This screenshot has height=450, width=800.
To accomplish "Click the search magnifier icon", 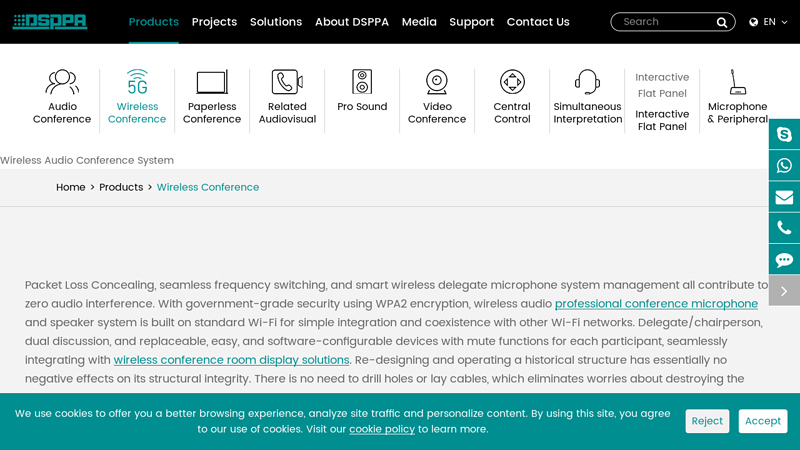I will [721, 22].
